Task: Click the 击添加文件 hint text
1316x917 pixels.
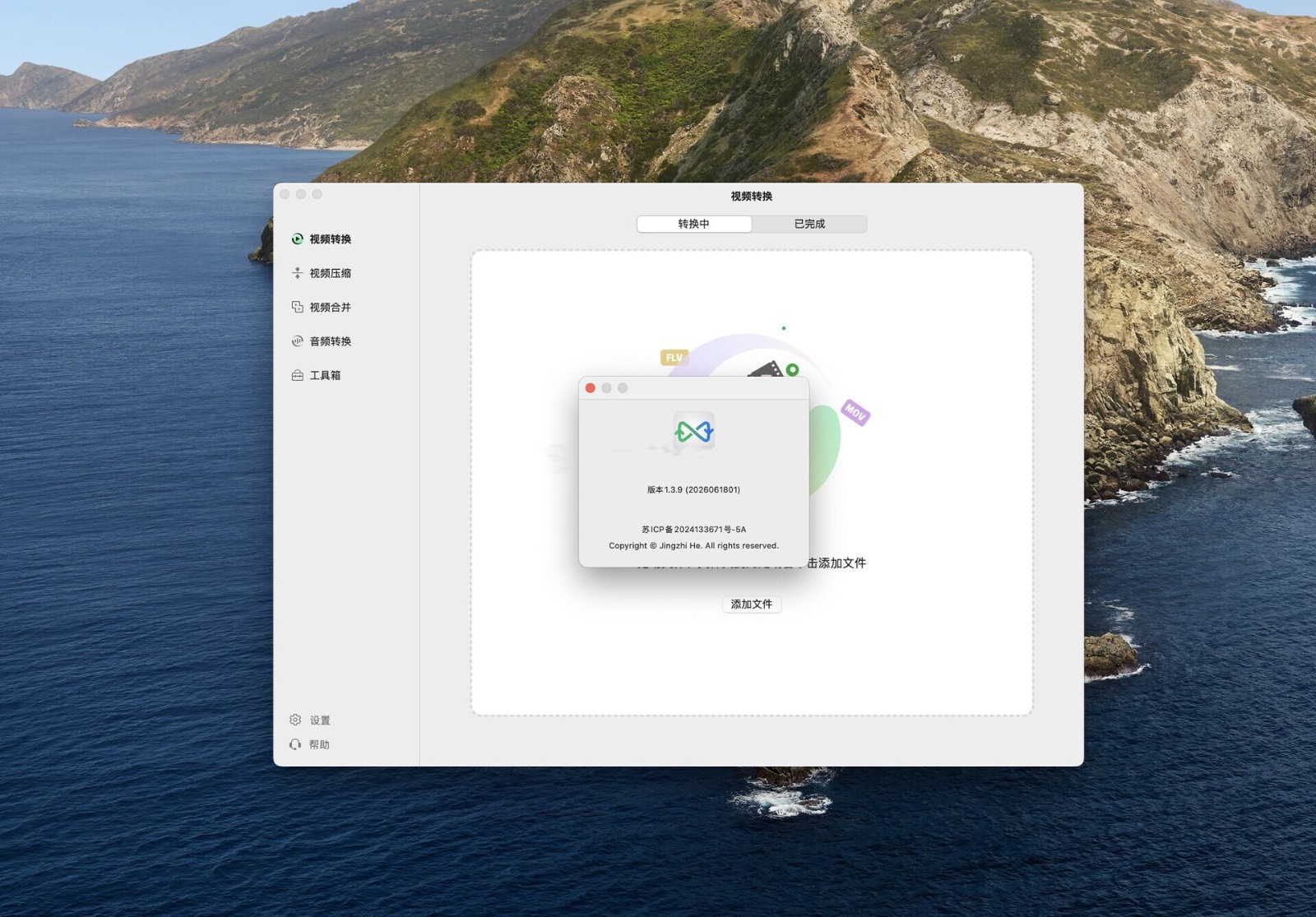Action: pyautogui.click(x=836, y=563)
